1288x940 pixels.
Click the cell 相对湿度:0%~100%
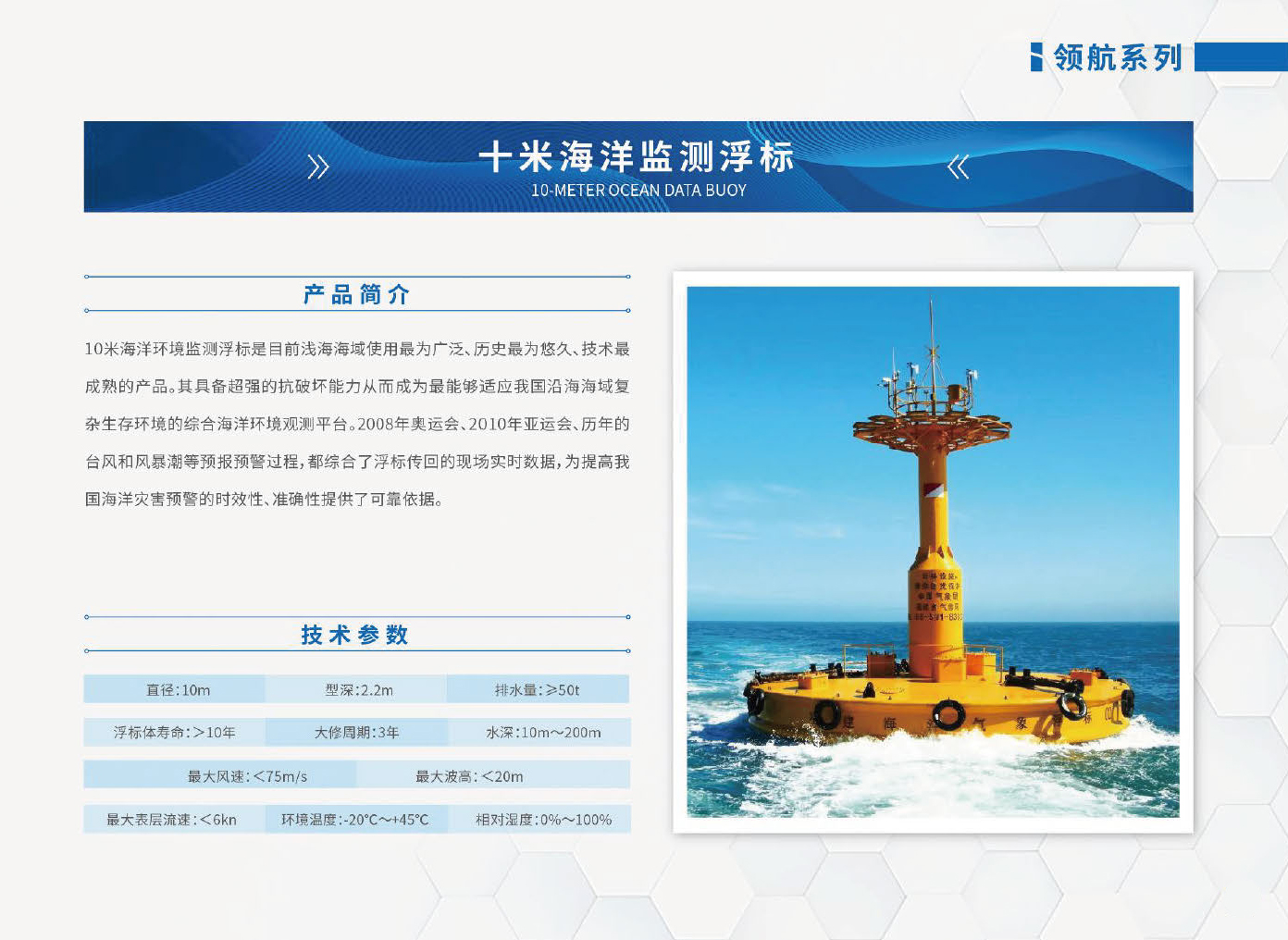click(x=540, y=819)
